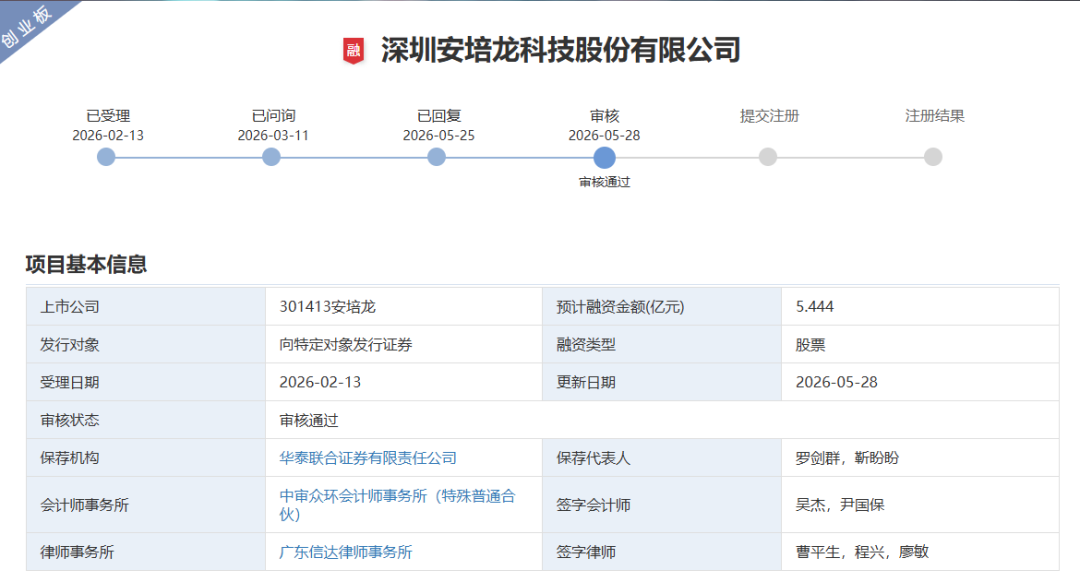
Task: Click the 审核 timeline node
Action: tap(604, 157)
